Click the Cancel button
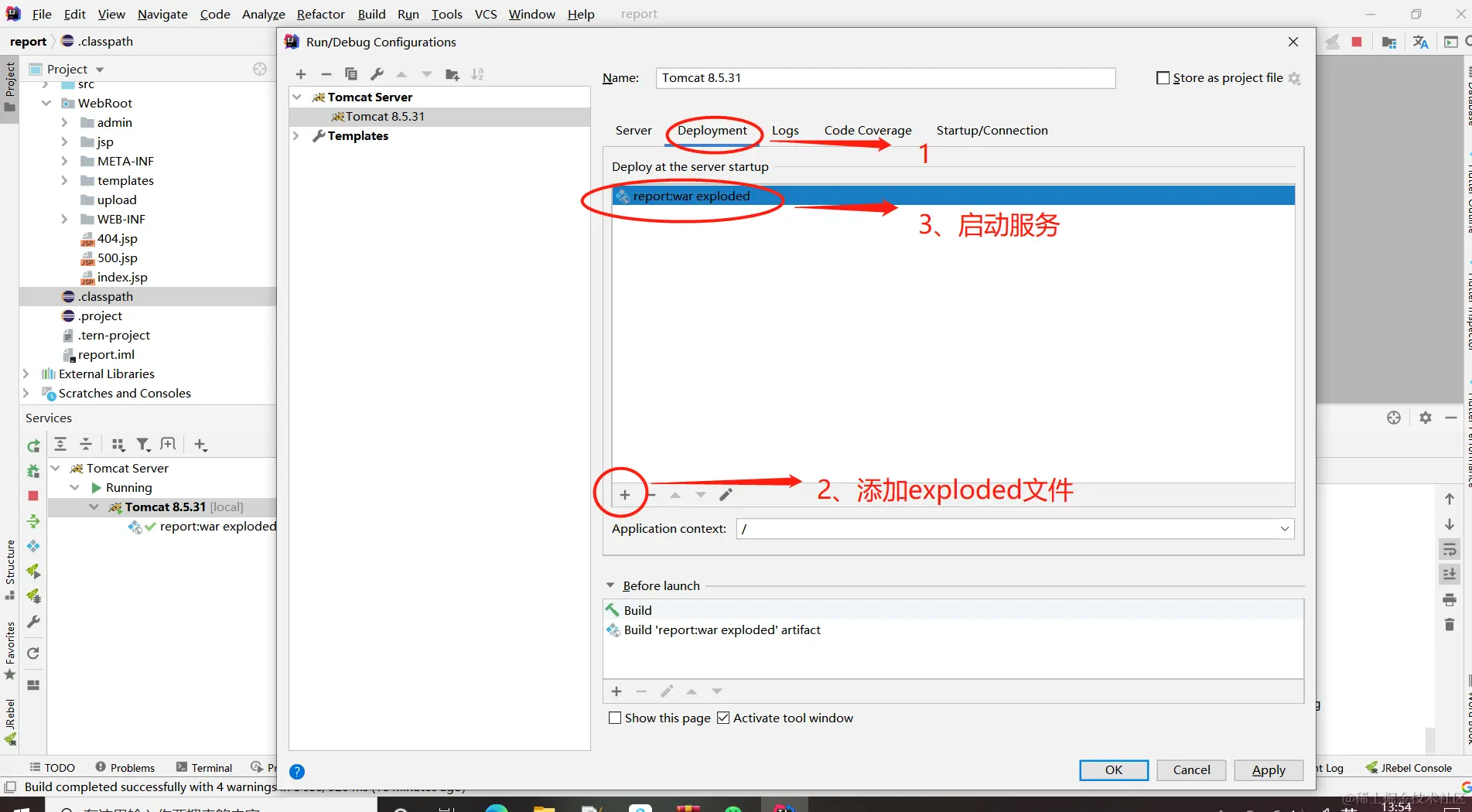The image size is (1472, 812). pos(1192,770)
